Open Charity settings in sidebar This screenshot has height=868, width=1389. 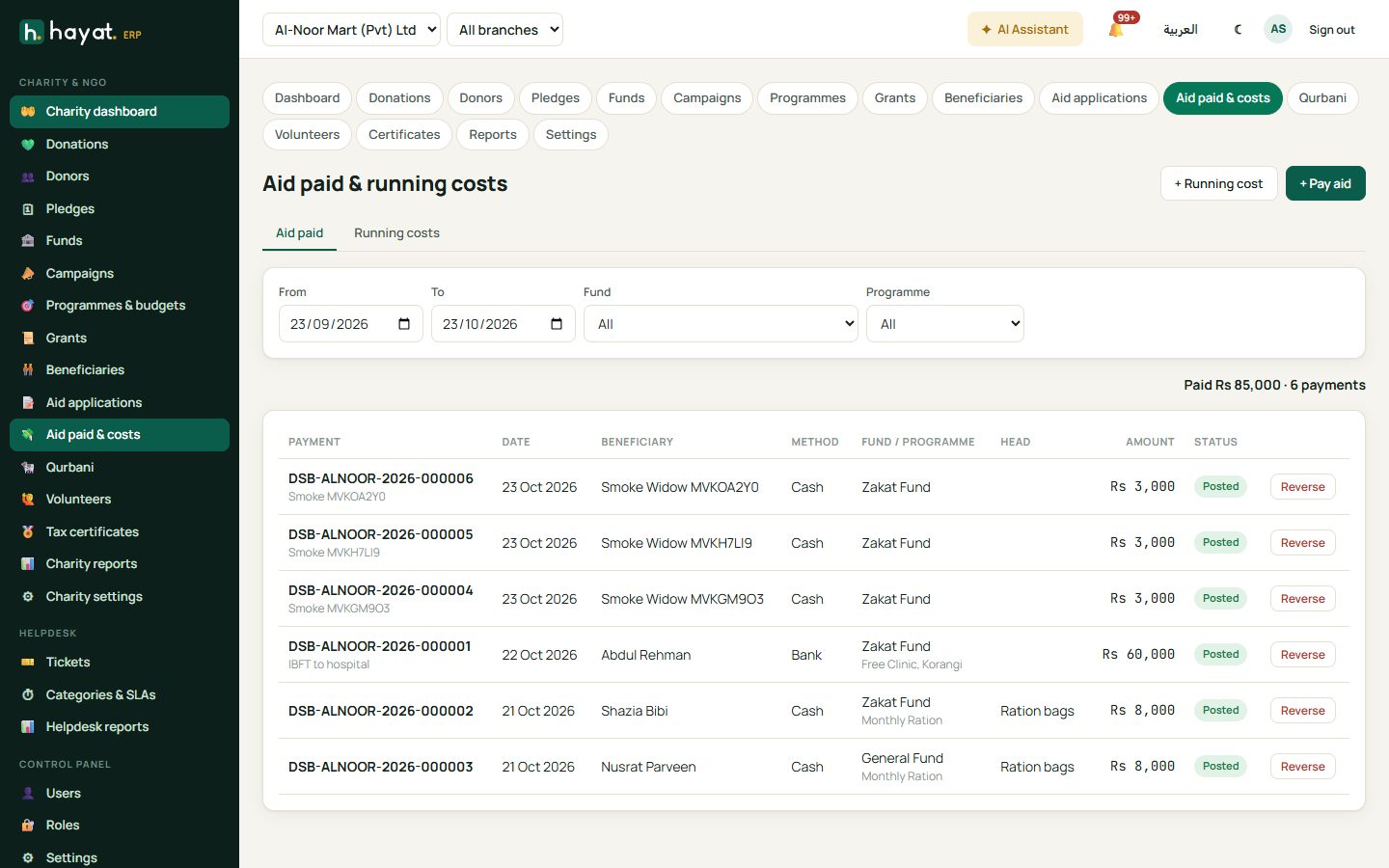coord(120,597)
